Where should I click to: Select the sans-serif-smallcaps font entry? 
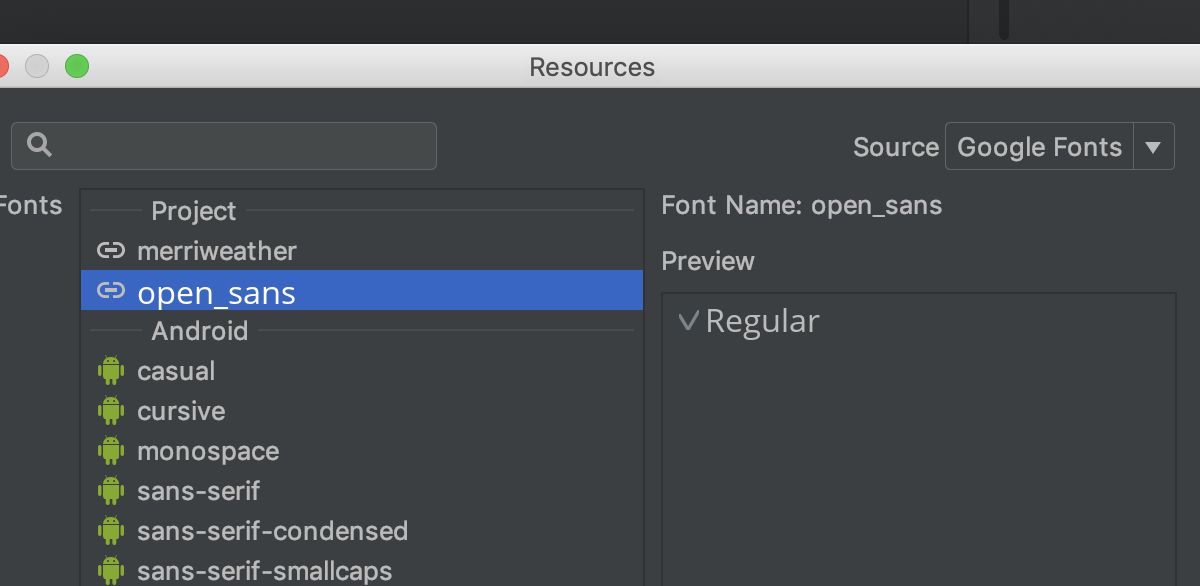pos(362,569)
